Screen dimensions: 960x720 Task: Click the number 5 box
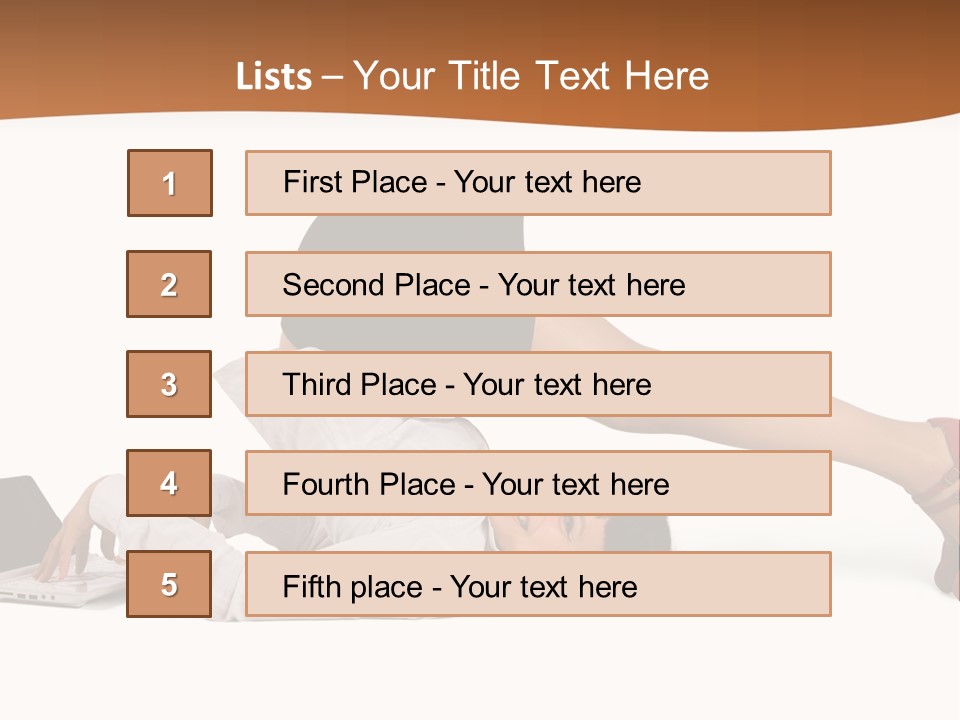pos(170,584)
